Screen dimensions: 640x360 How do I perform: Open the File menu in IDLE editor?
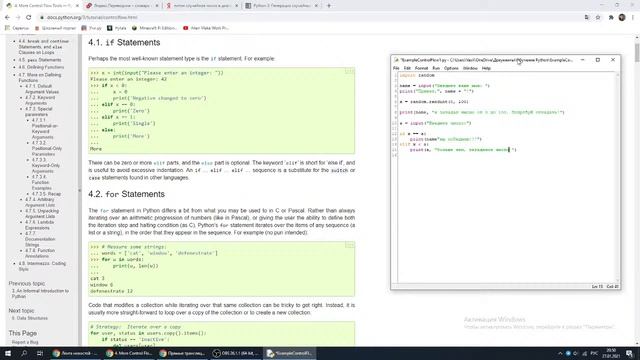396,68
